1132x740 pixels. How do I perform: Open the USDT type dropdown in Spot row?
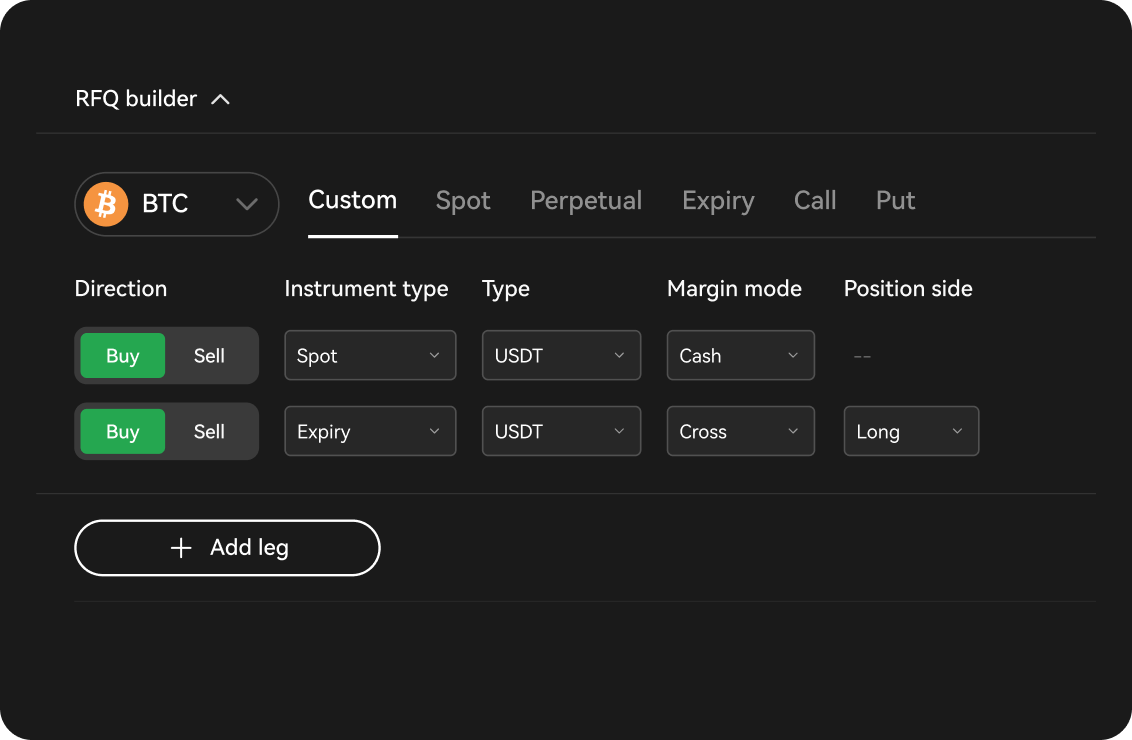(562, 355)
